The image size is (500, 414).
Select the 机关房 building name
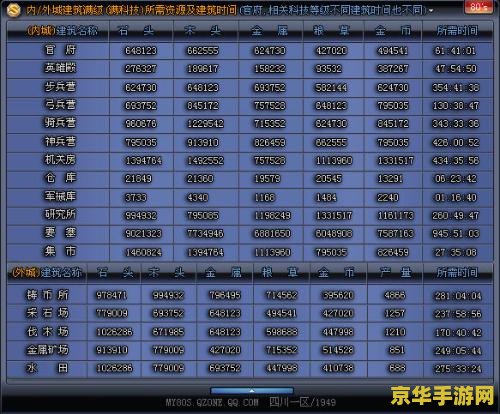pyautogui.click(x=60, y=159)
